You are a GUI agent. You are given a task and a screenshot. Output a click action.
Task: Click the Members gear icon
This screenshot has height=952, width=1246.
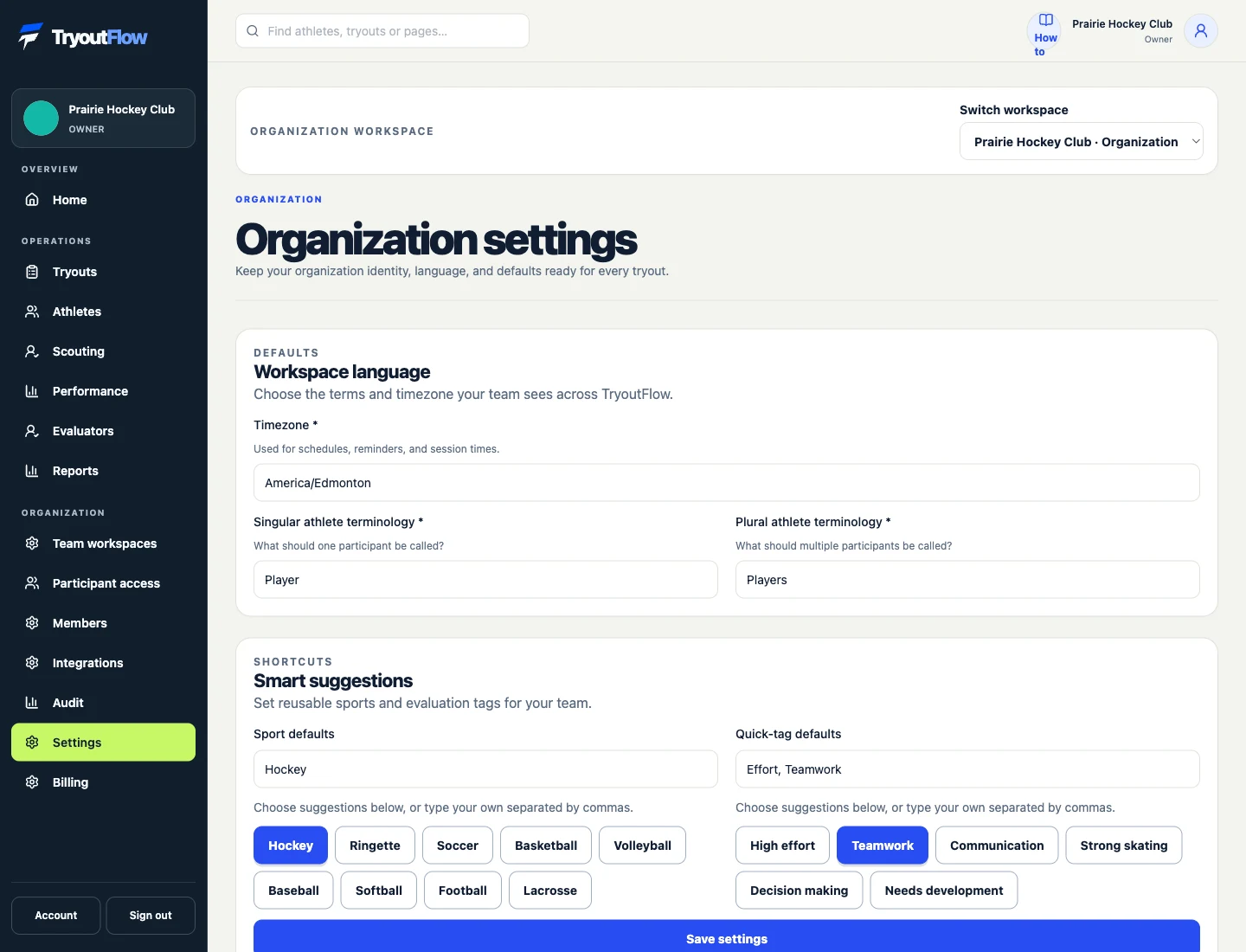pyautogui.click(x=32, y=623)
